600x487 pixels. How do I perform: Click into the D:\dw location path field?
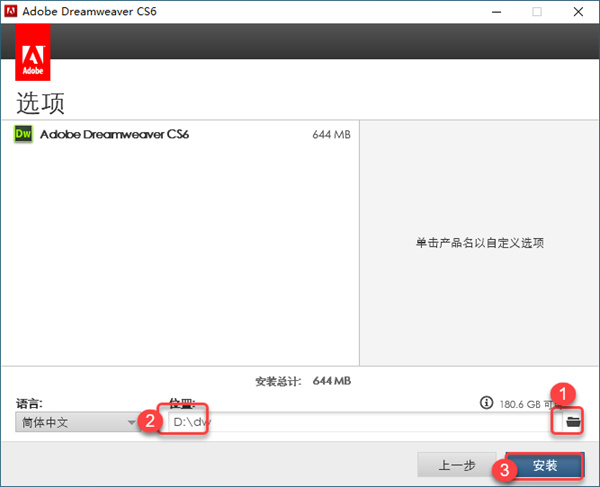pos(365,422)
